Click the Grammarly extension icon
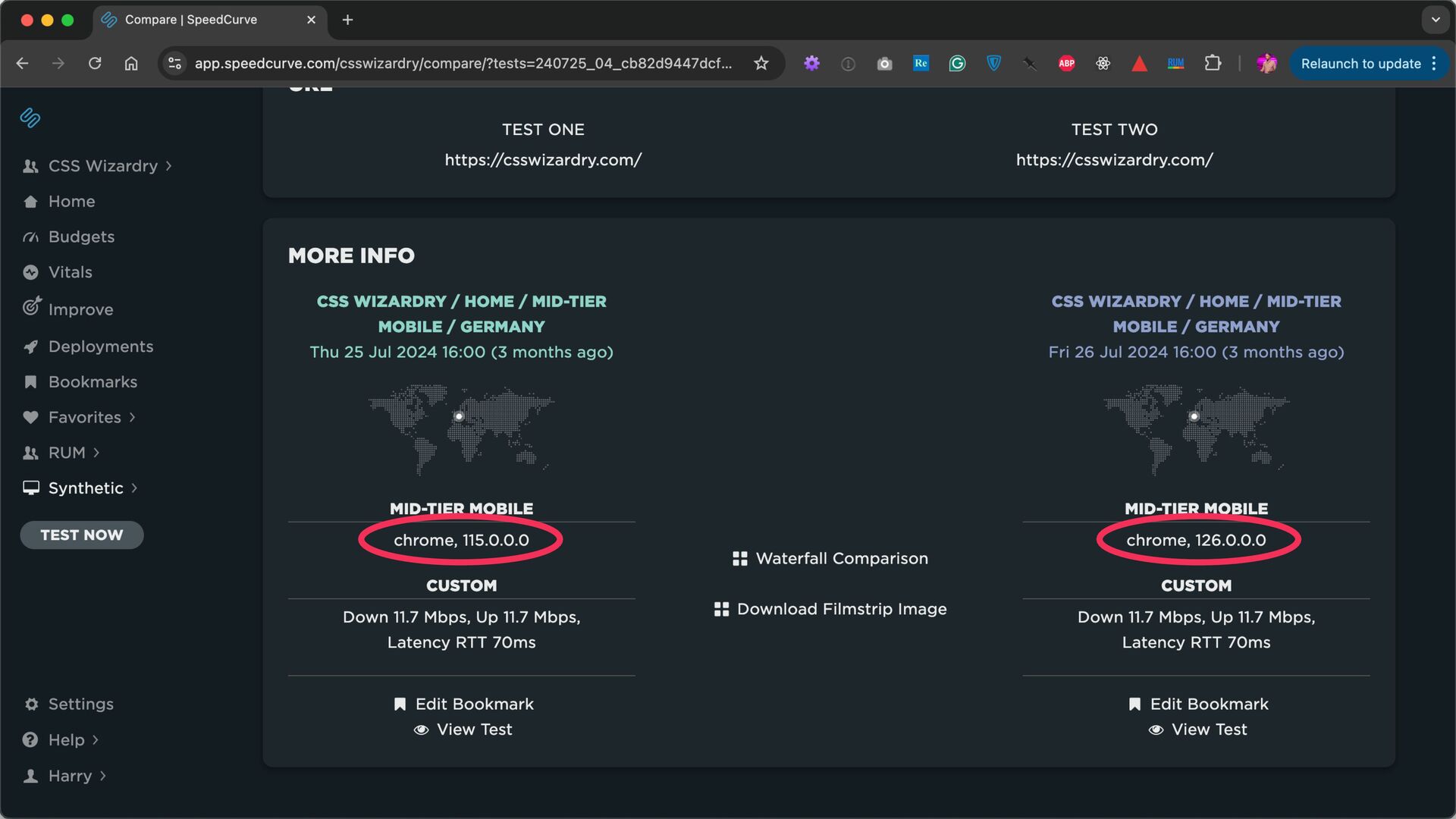Image resolution: width=1456 pixels, height=819 pixels. click(957, 64)
